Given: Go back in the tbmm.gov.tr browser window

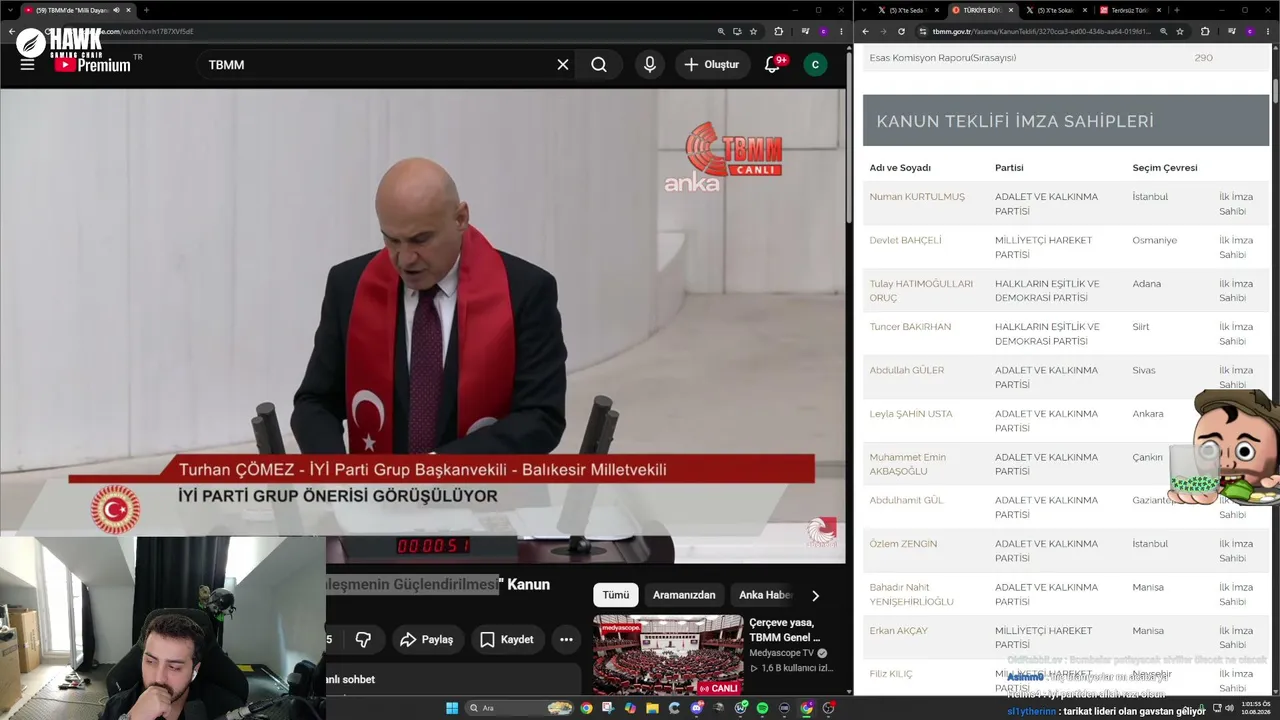Looking at the screenshot, I should point(866,31).
